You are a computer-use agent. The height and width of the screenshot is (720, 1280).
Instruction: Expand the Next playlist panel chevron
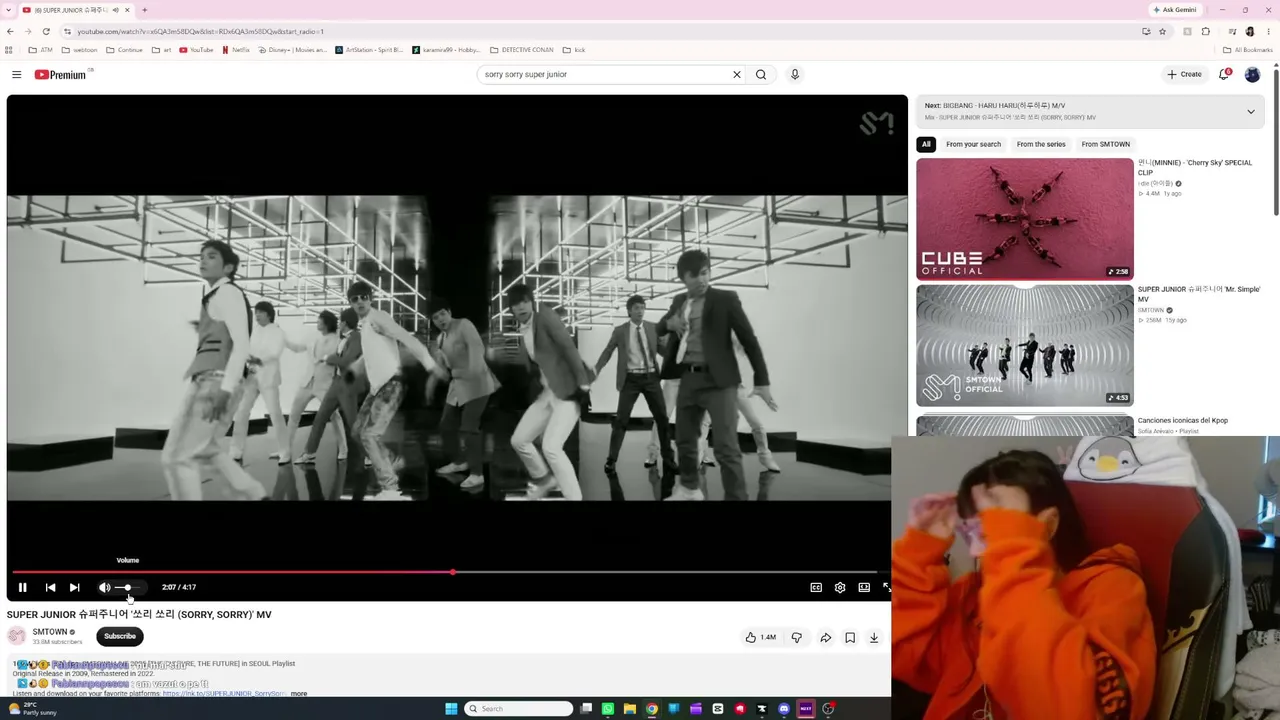(1250, 111)
